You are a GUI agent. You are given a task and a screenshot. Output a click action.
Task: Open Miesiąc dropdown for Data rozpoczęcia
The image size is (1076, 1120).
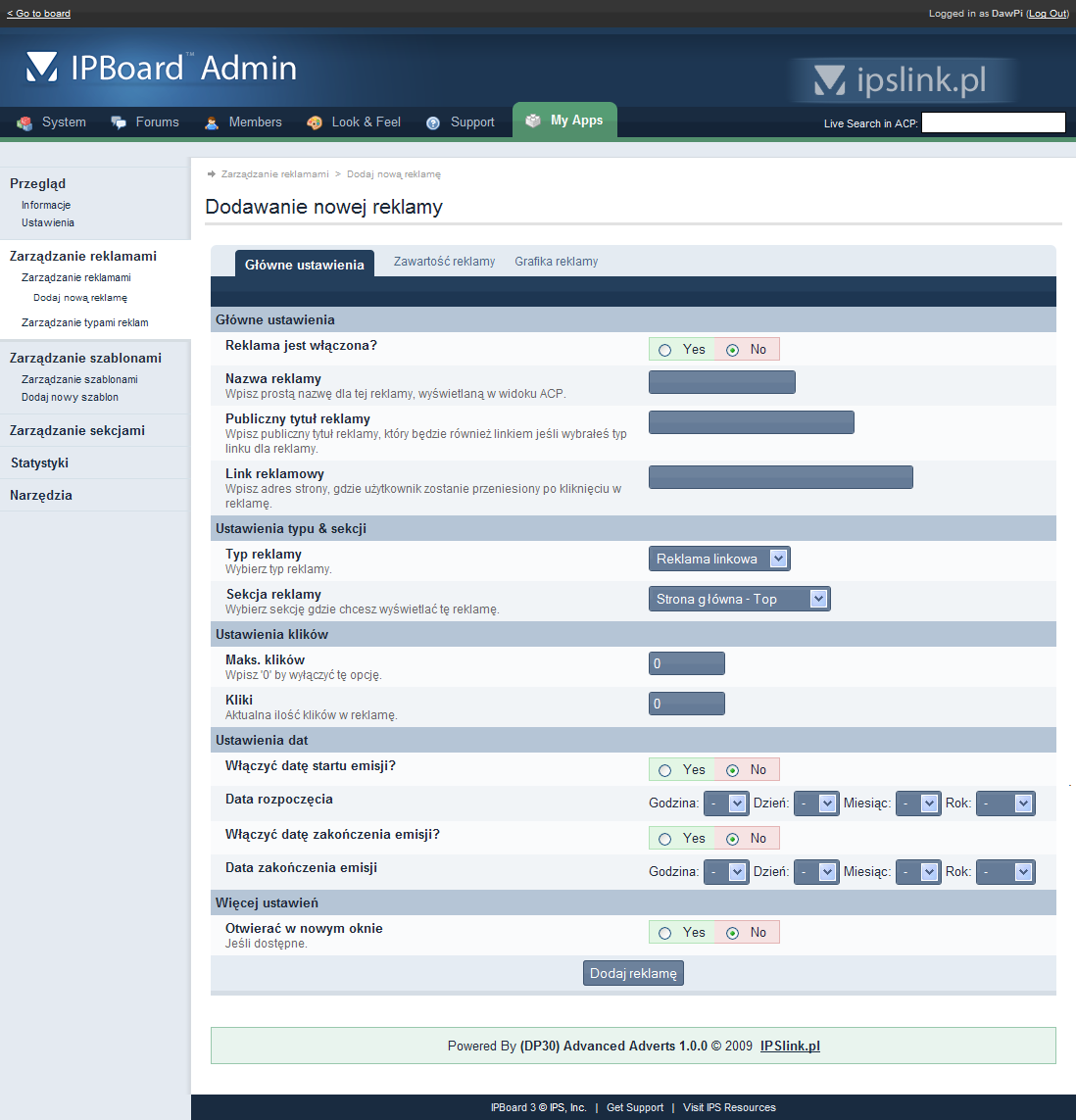918,803
